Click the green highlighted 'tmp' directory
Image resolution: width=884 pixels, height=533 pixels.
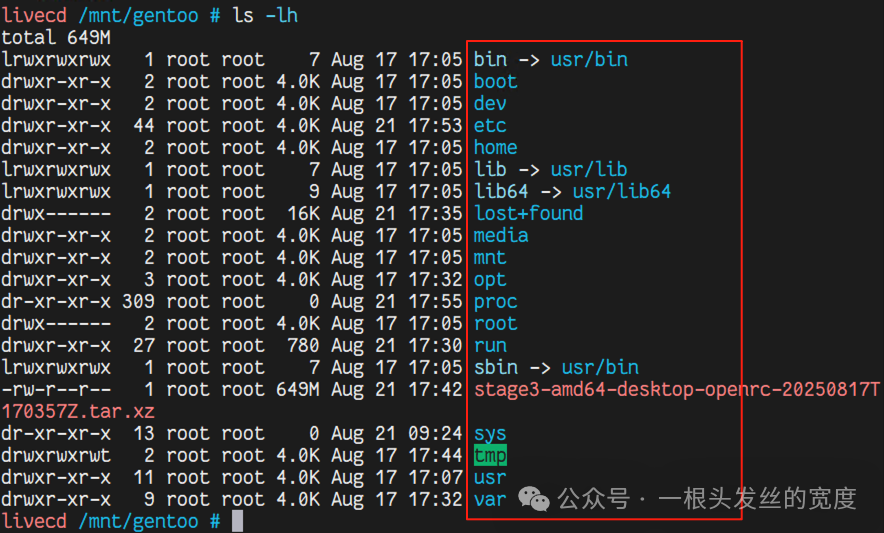490,456
